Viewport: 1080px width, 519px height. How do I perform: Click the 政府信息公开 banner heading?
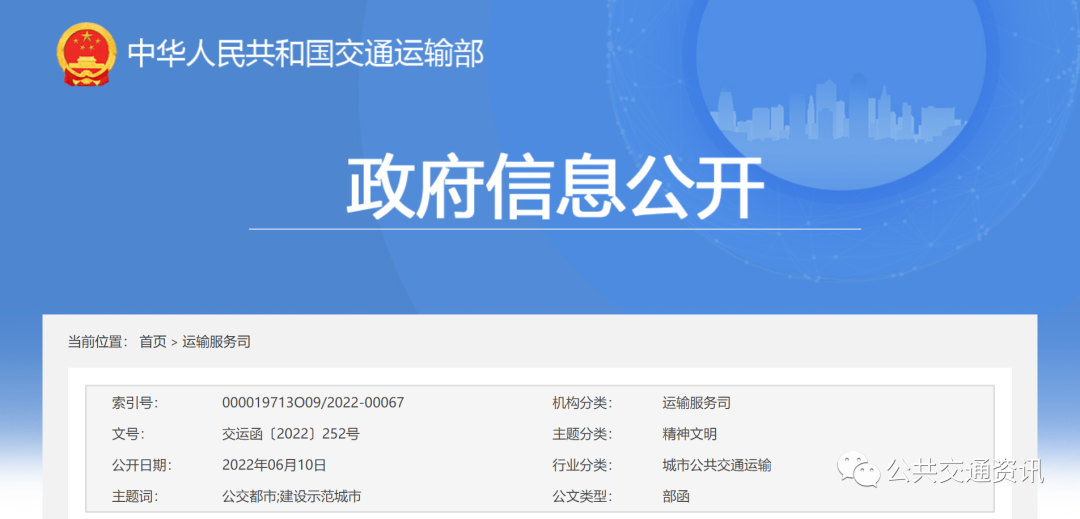pos(554,188)
